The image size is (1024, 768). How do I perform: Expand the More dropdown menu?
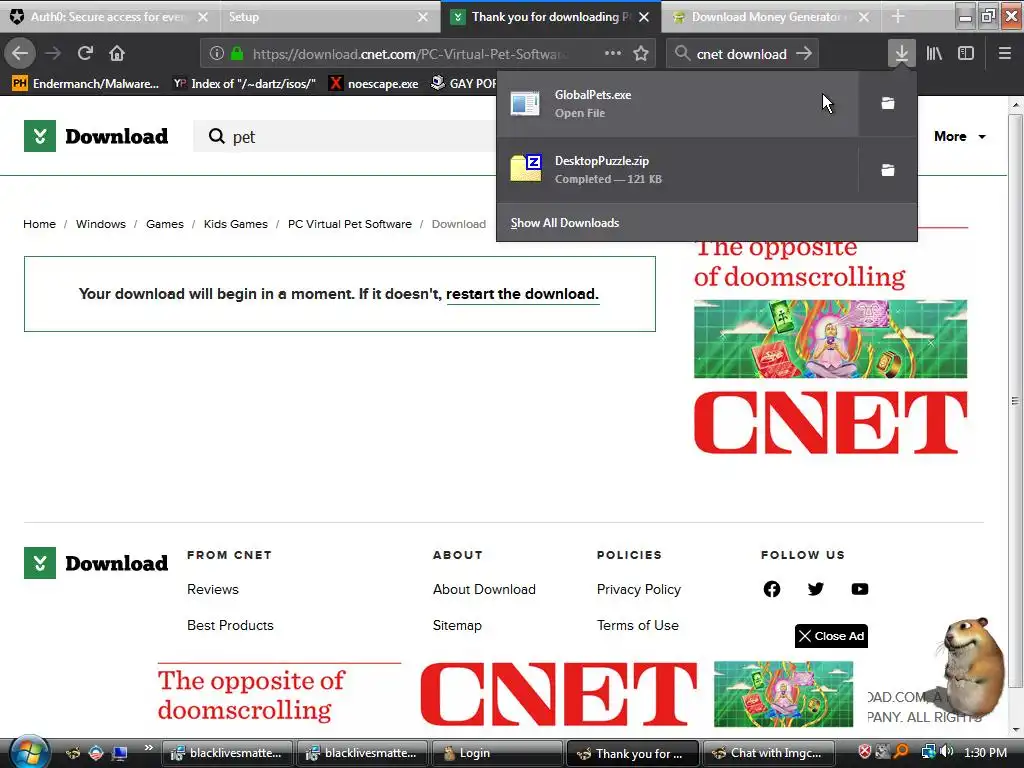pos(959,136)
